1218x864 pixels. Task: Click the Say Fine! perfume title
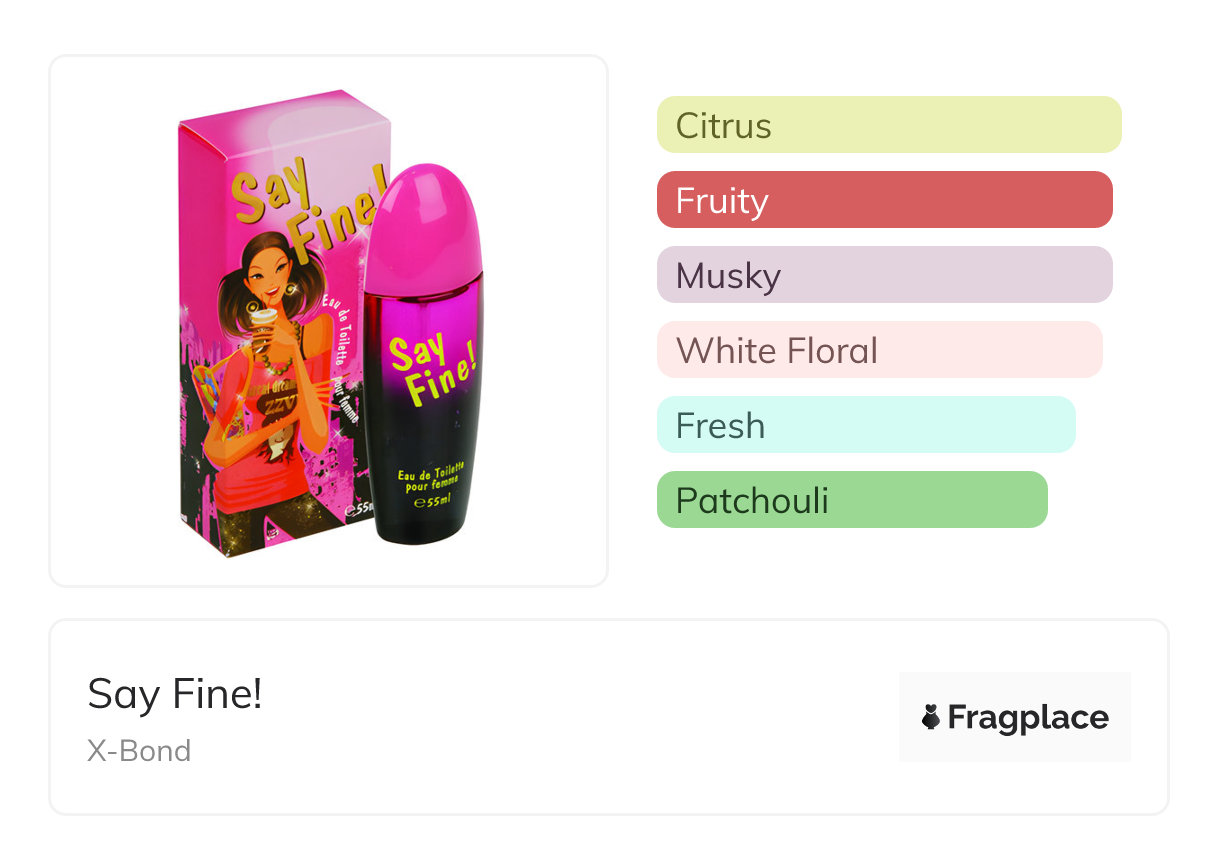tap(175, 693)
